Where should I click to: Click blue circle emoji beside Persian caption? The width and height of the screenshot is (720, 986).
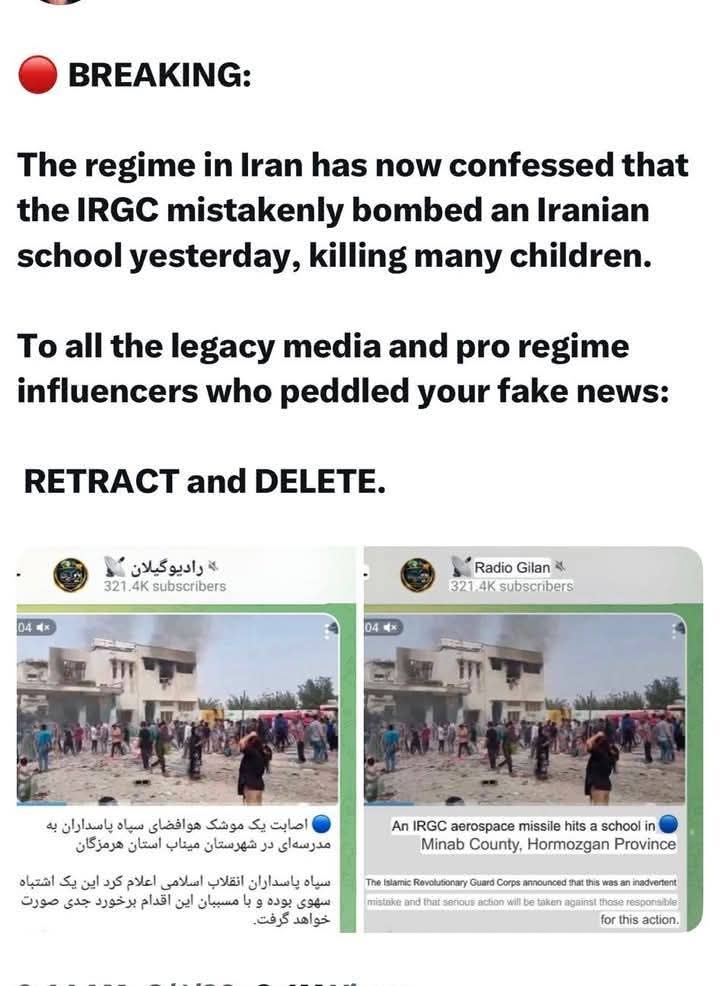tap(321, 823)
